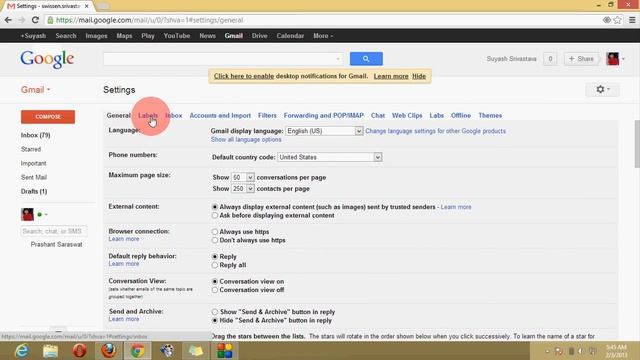
Task: Select Don't always use https
Action: click(215, 240)
